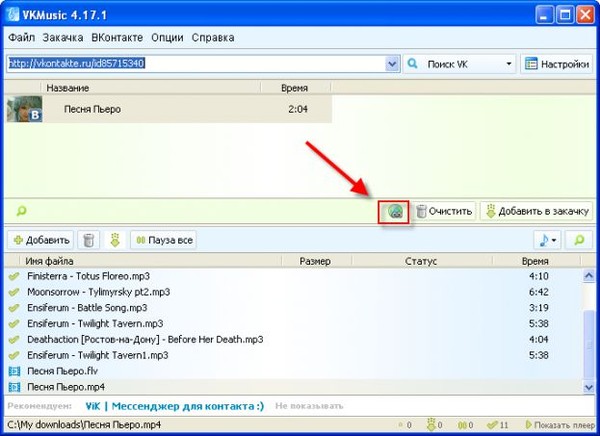
Task: Open the ViK Мессенджер для контакта link
Action: [174, 406]
